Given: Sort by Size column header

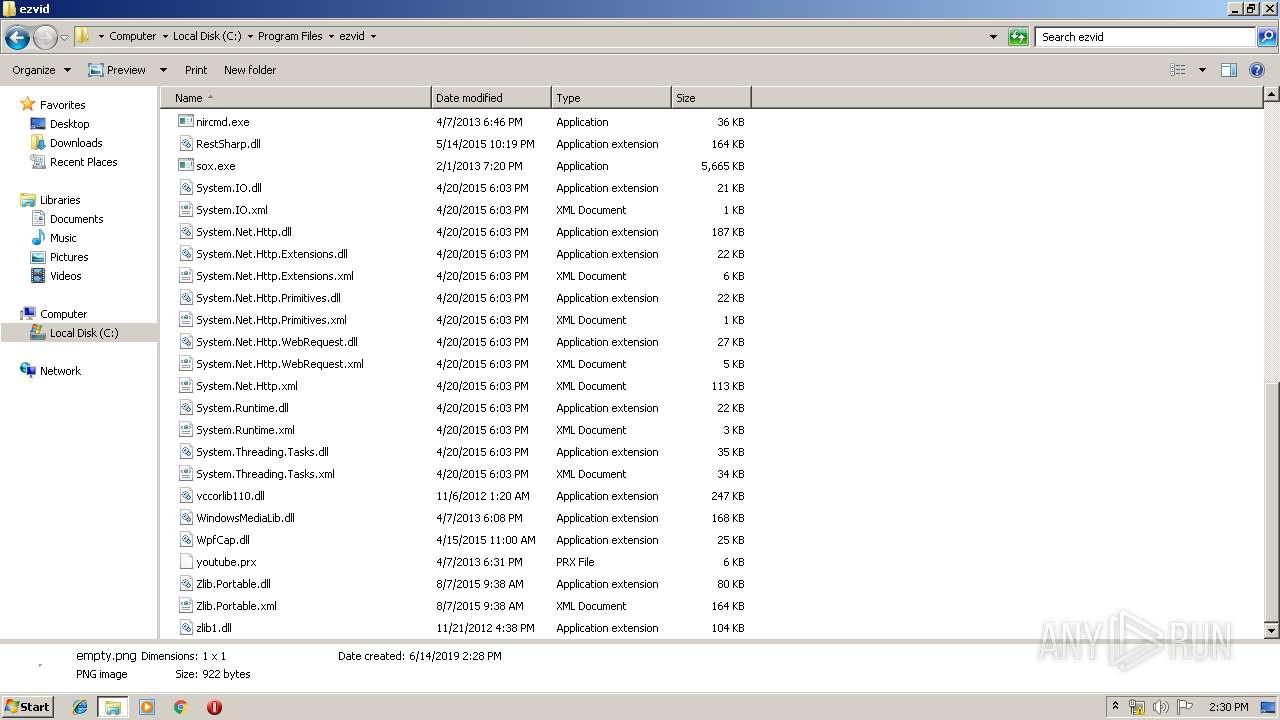Looking at the screenshot, I should [x=711, y=98].
